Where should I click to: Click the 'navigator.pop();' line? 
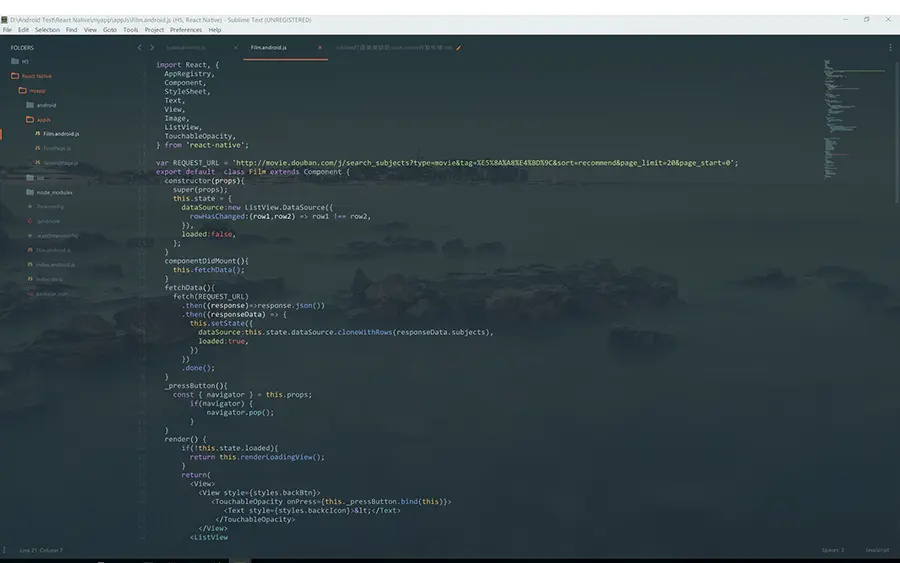[240, 412]
